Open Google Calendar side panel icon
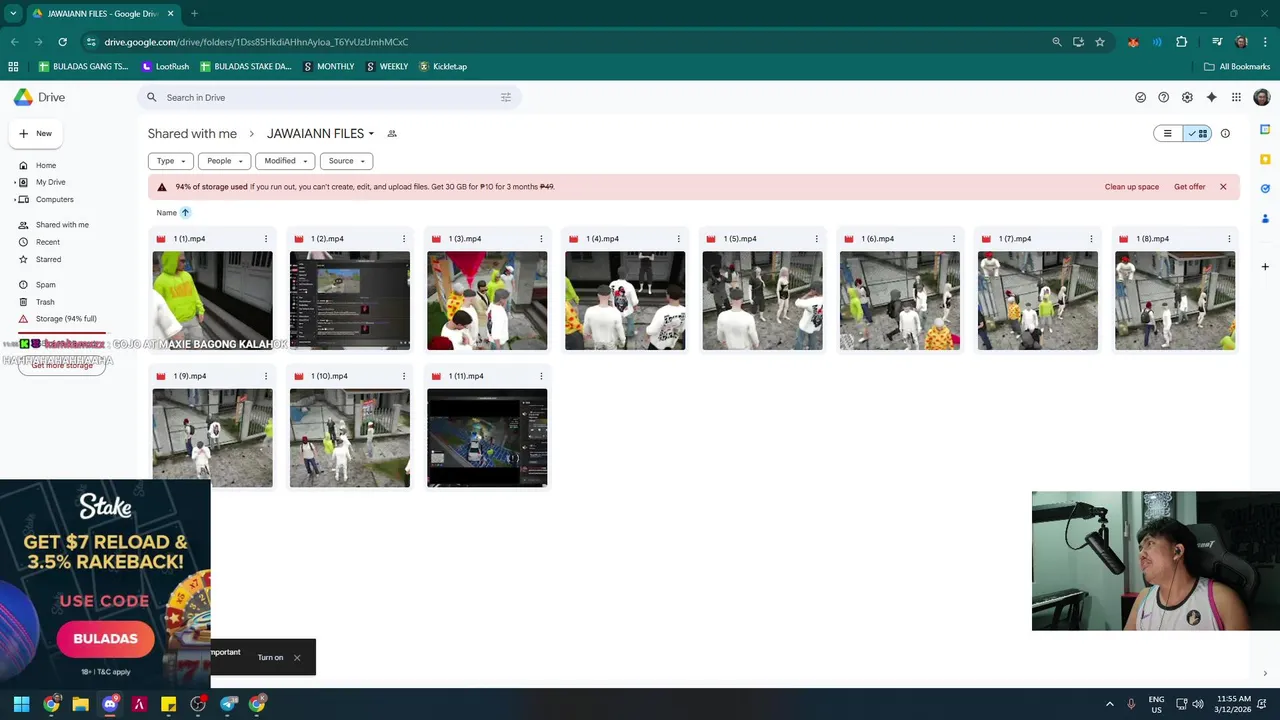Screen dimensions: 1280x720 pos(1265,130)
